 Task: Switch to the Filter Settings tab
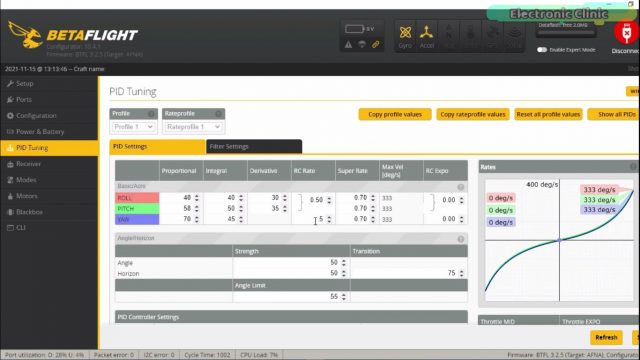254,147
